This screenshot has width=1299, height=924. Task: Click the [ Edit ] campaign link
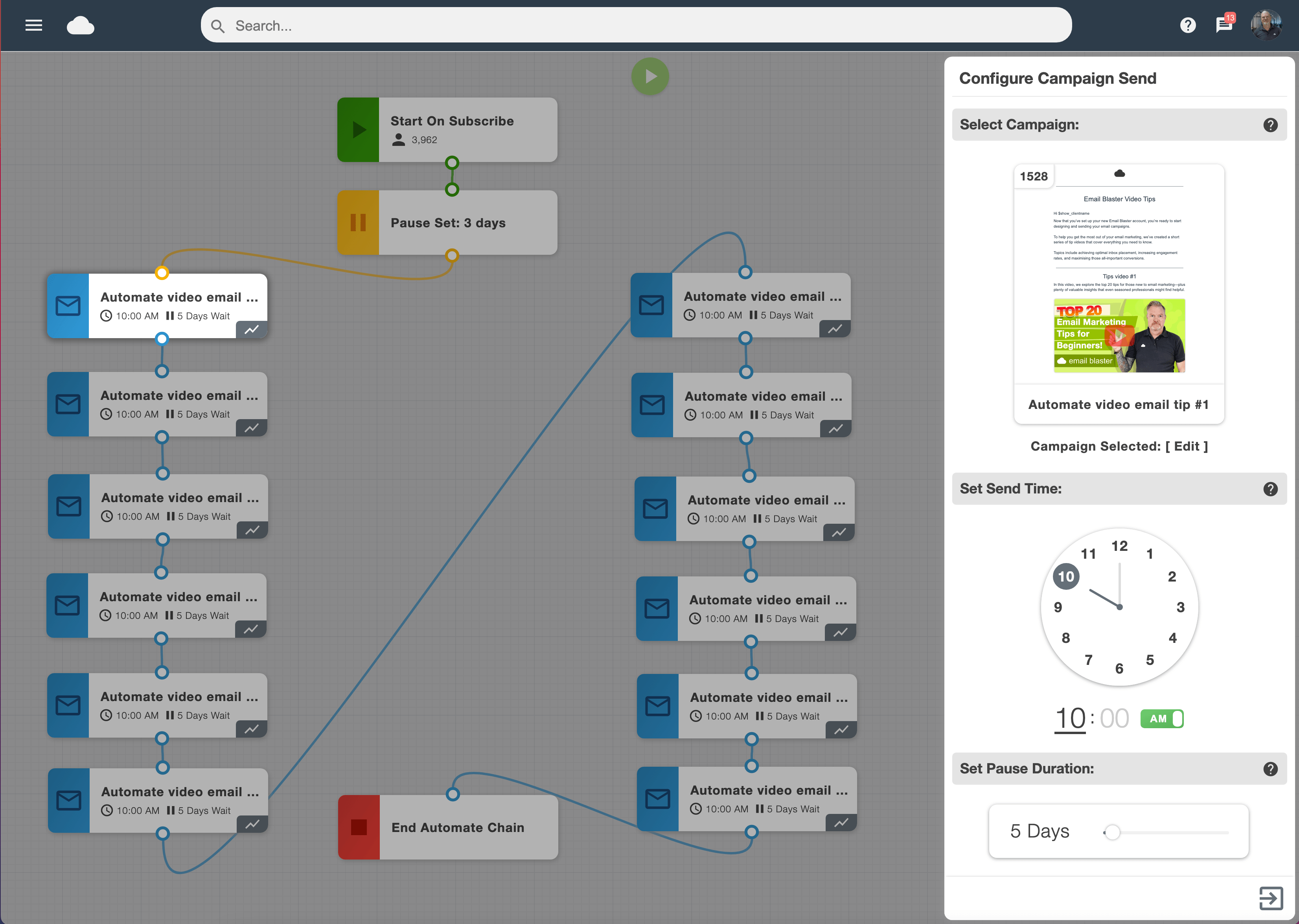point(1187,446)
